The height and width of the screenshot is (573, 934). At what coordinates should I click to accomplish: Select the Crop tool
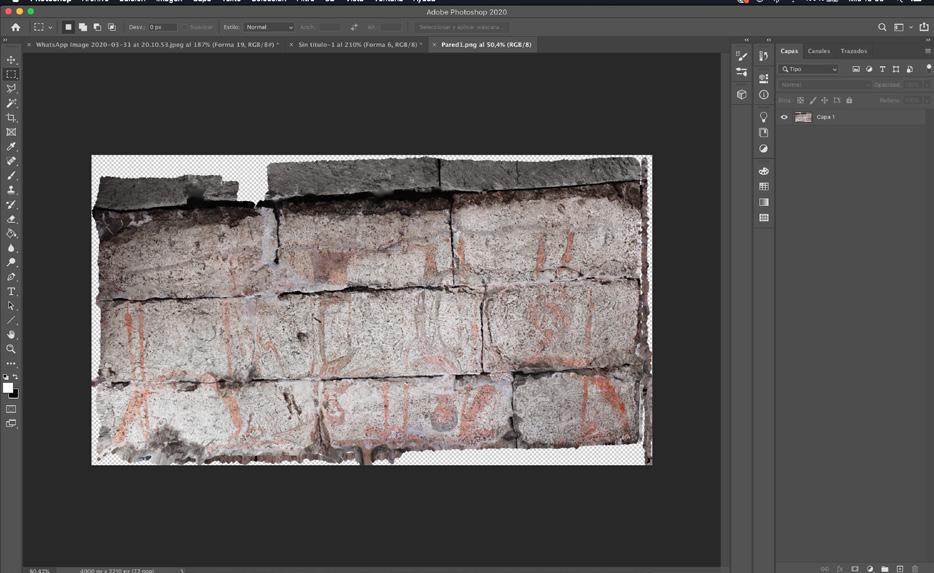(x=11, y=118)
